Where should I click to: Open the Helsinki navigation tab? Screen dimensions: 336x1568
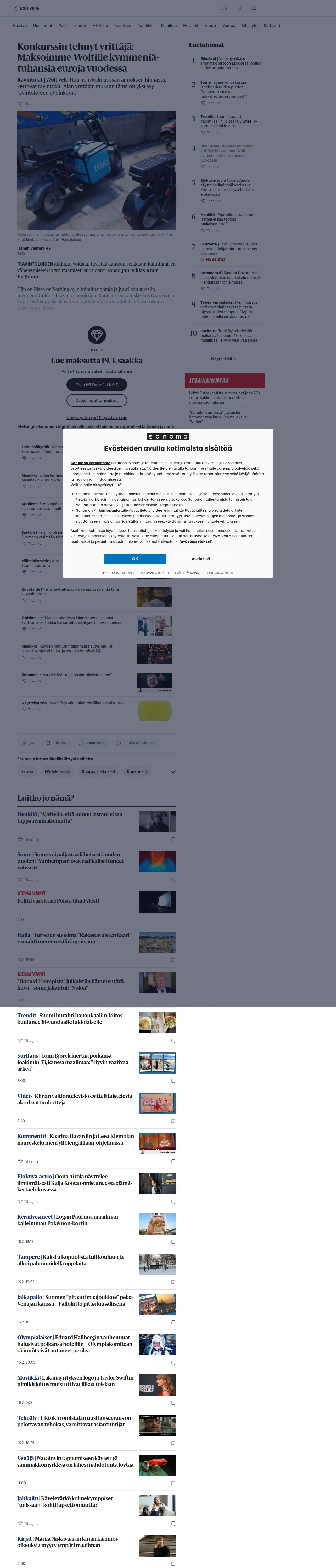[x=190, y=26]
